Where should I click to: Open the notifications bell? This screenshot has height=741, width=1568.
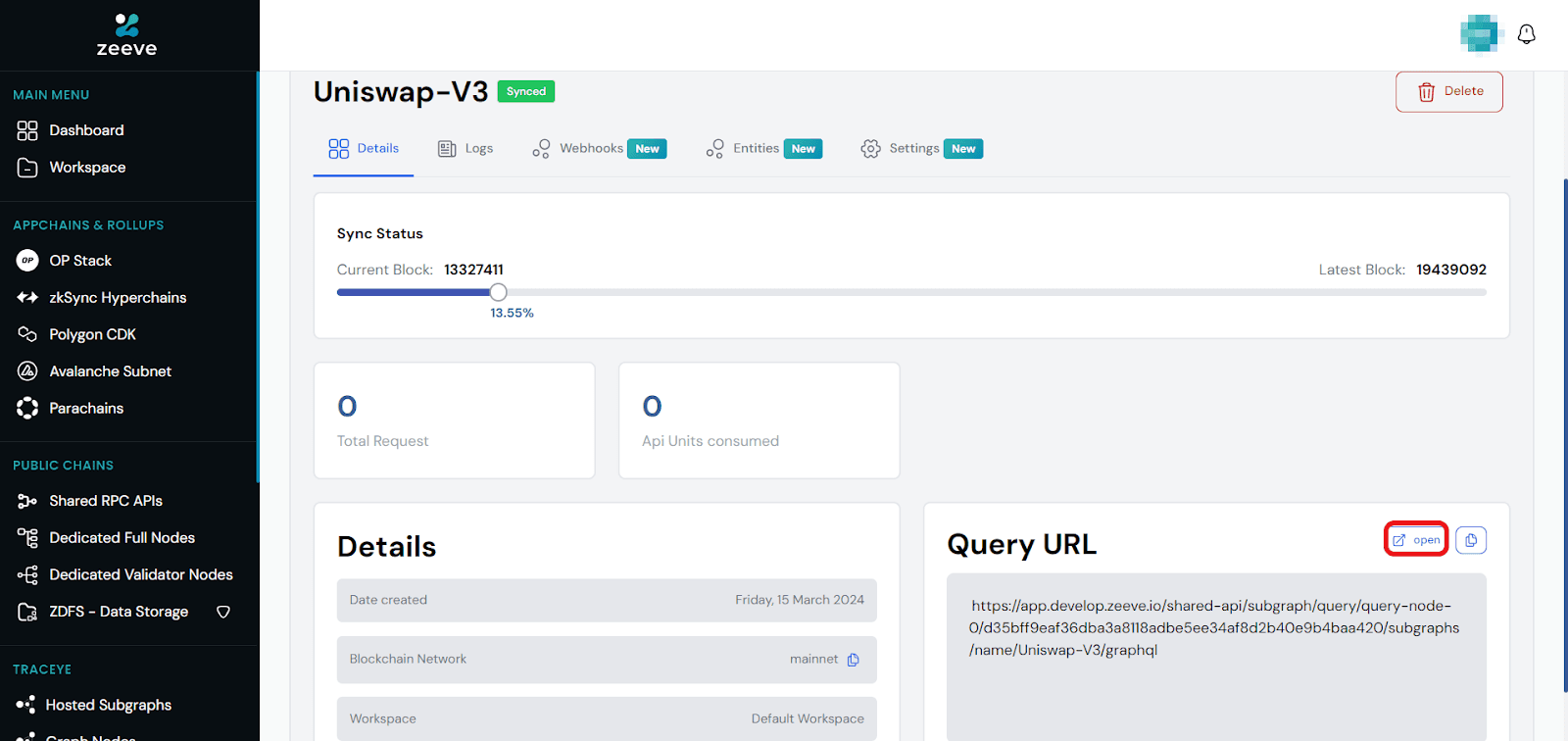pos(1526,34)
